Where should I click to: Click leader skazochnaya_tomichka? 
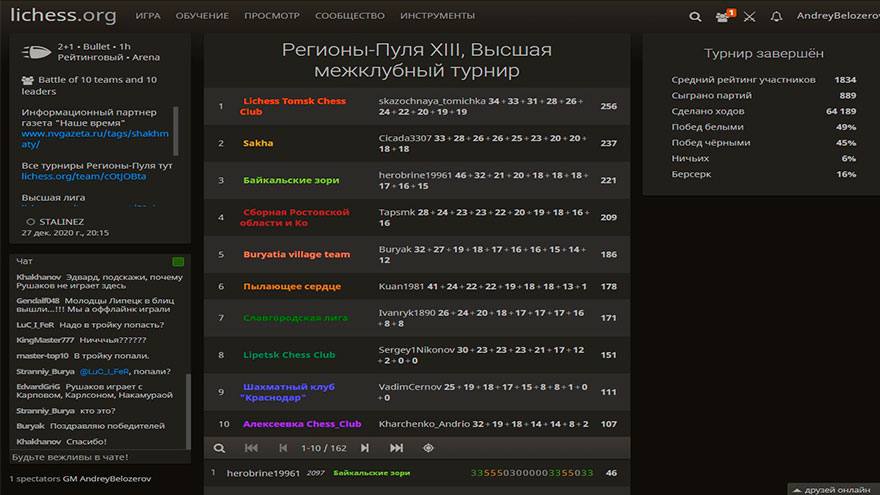[432, 101]
